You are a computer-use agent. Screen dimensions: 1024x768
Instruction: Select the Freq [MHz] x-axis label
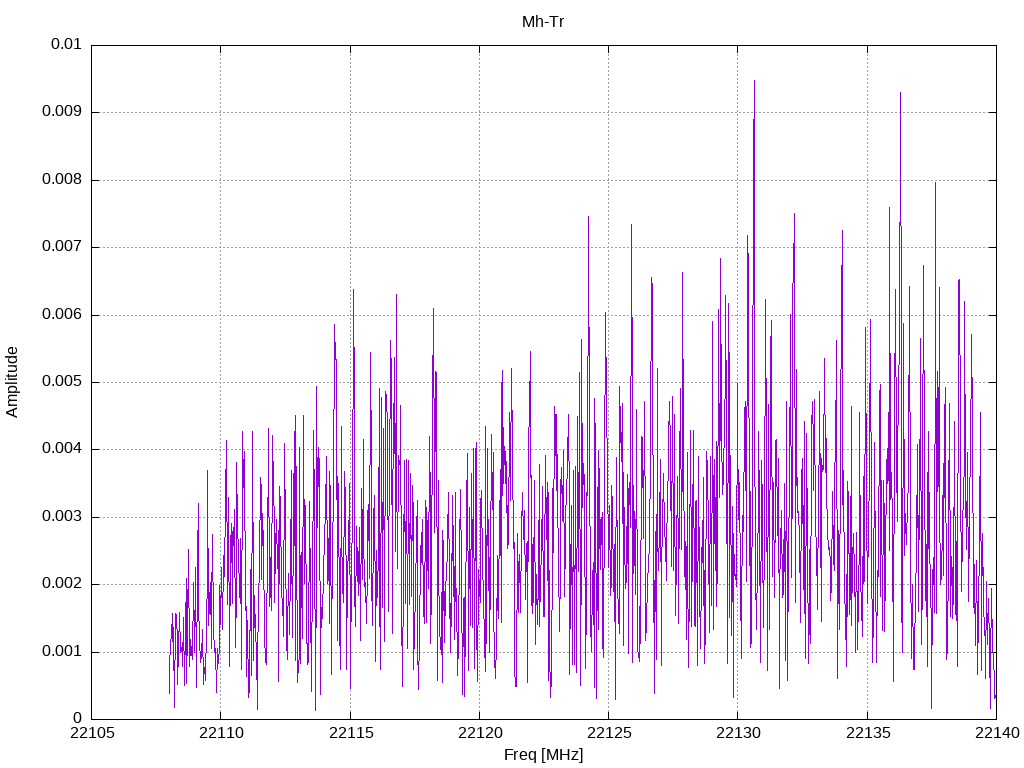click(x=543, y=755)
